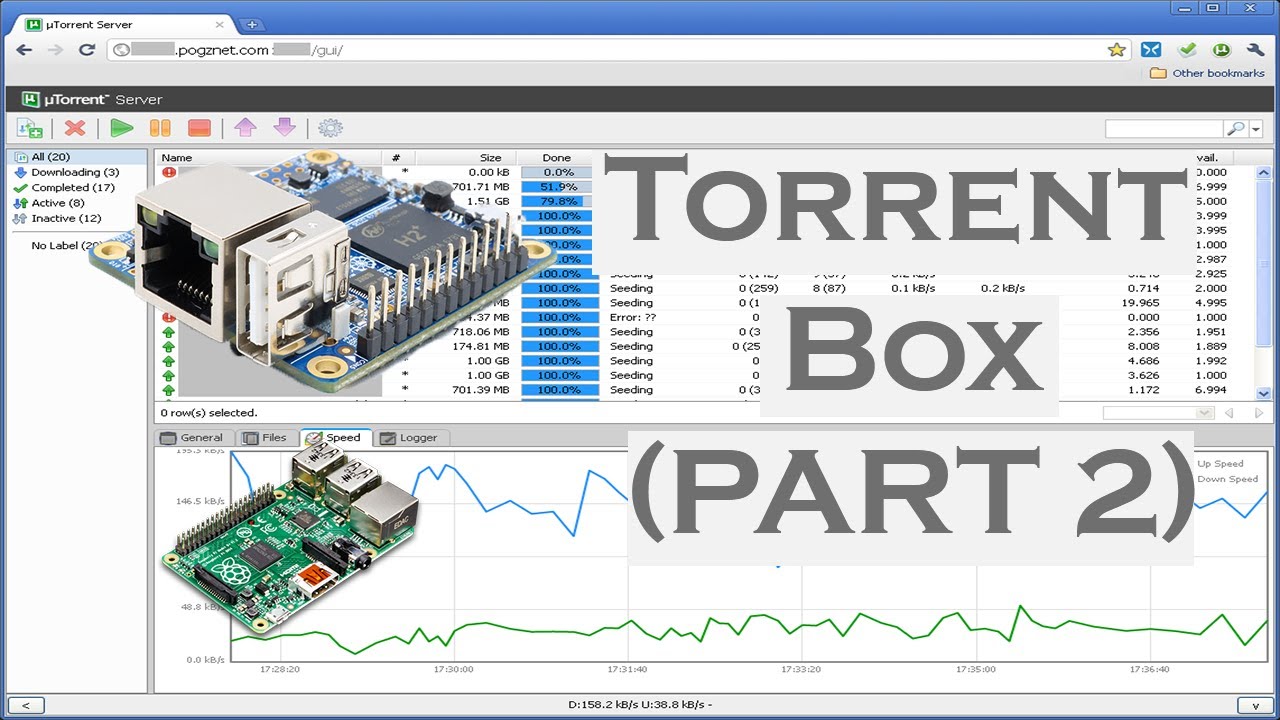Click the '701.39 MB' size cell
Image resolution: width=1280 pixels, height=720 pixels.
(x=481, y=390)
